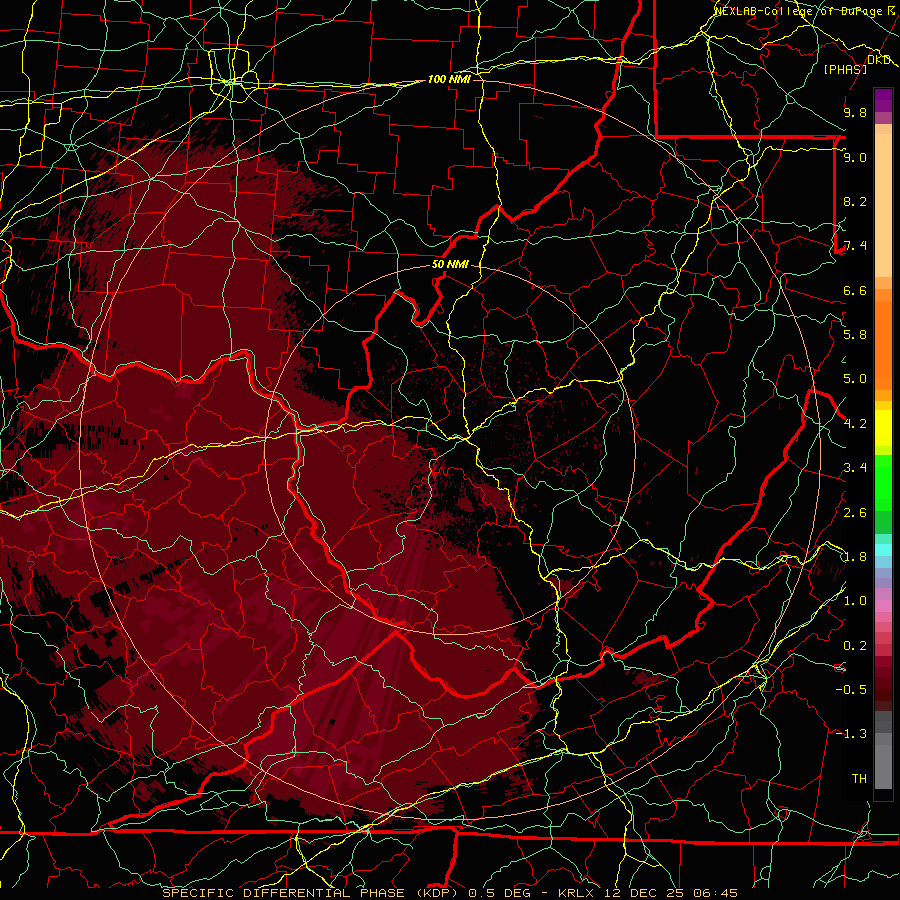Select the 9.0 value on the color scale

[855, 157]
